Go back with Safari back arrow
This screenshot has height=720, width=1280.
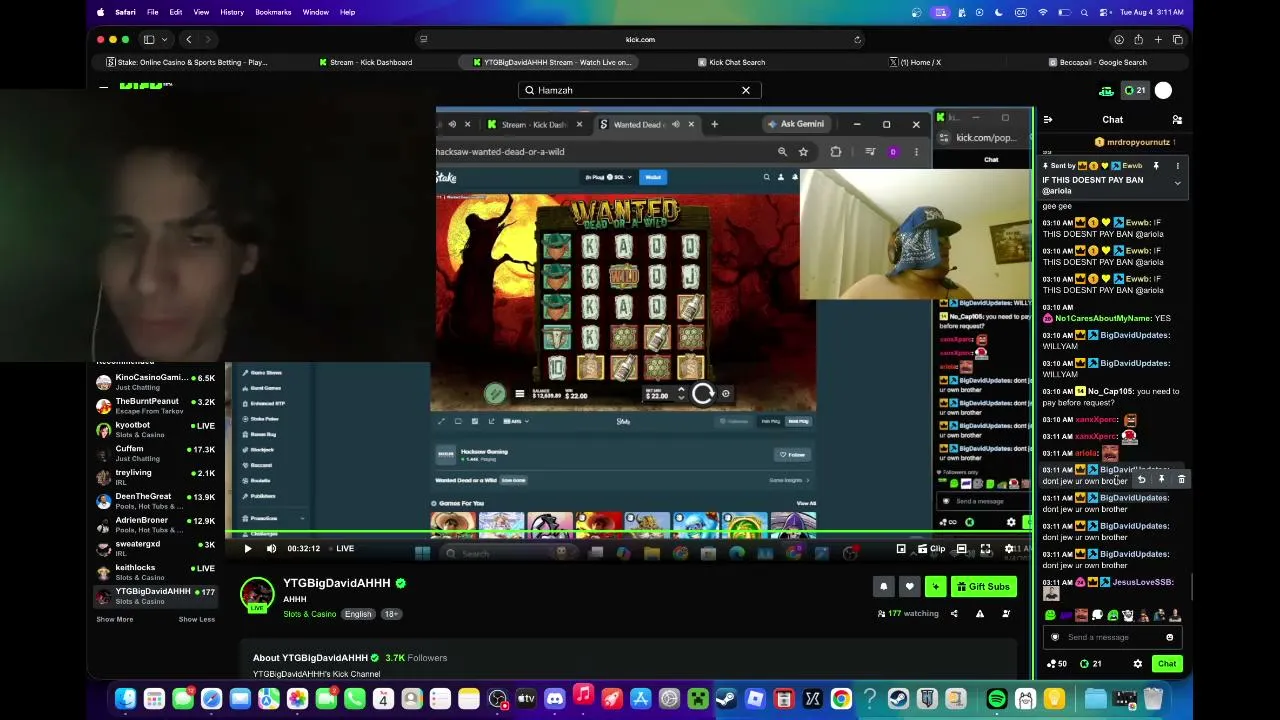click(188, 39)
